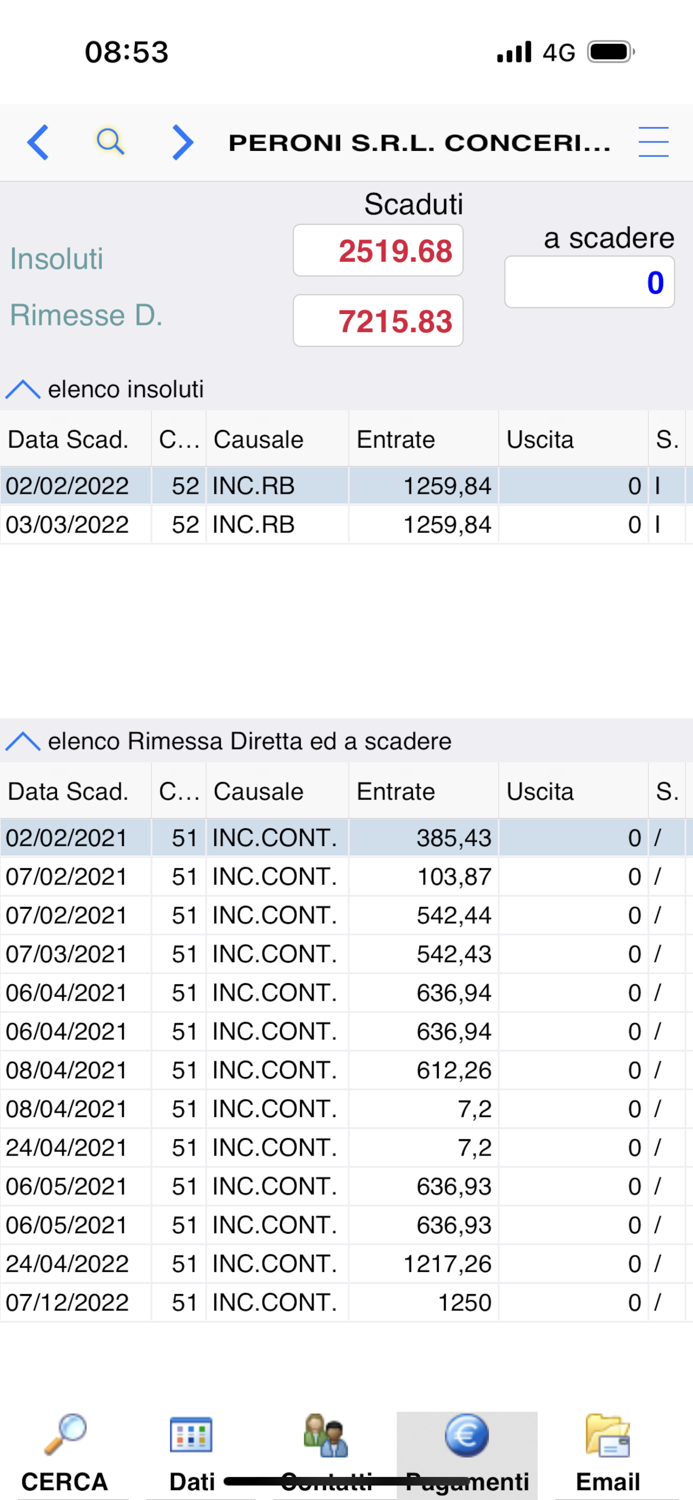Screen dimensions: 693x1500
Task: Sort insoluti table by Causale header
Action: pyautogui.click(x=277, y=439)
